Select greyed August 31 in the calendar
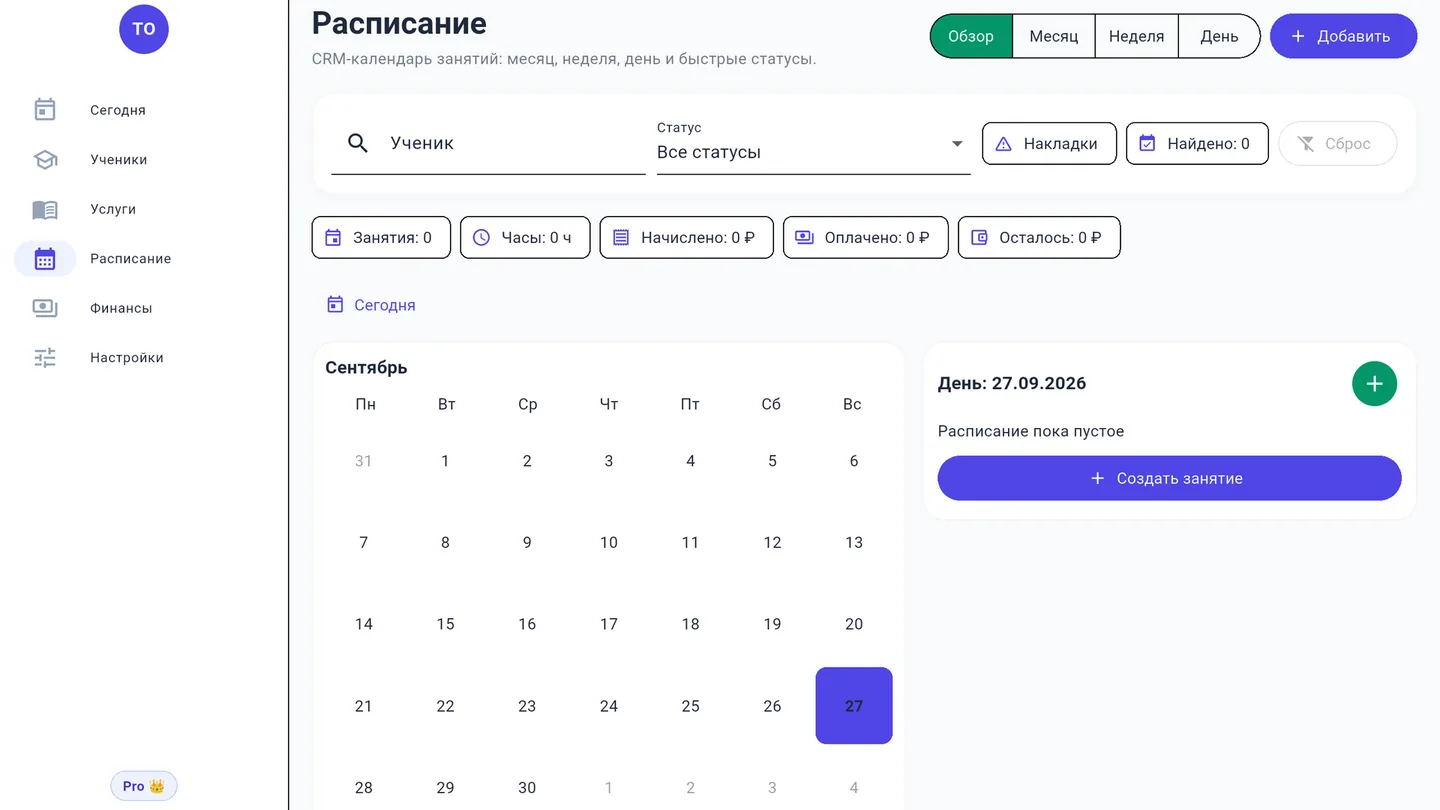1440x810 pixels. (364, 461)
